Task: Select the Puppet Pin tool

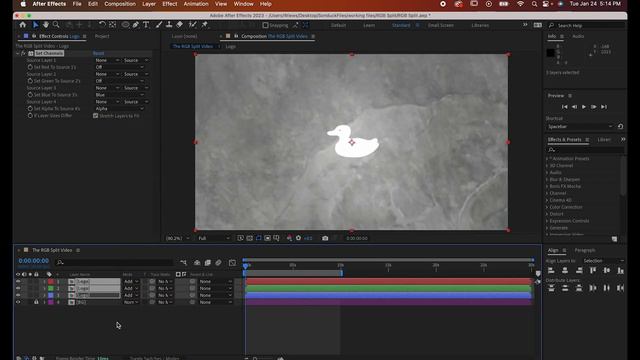Action: tap(204, 25)
